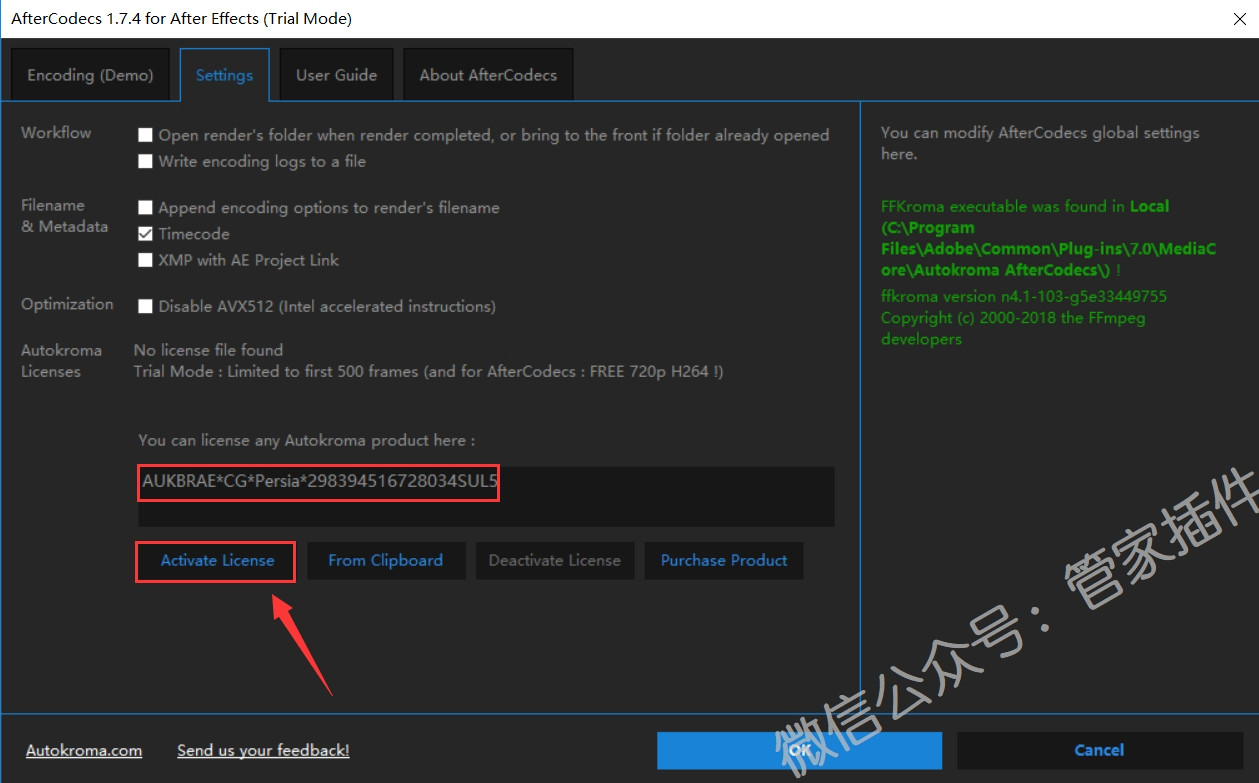Click the ffkroma version n4.1-103 text
Screen dimensions: 1259x783
point(1023,296)
